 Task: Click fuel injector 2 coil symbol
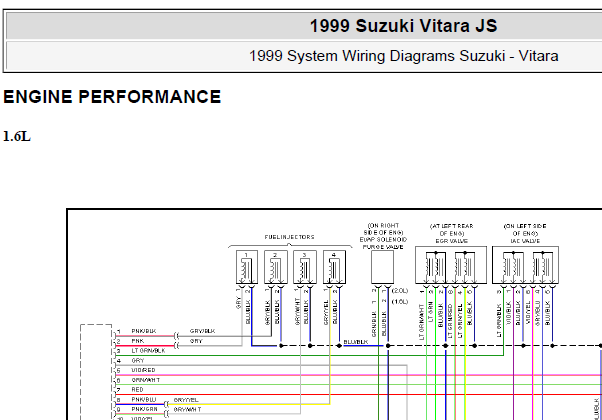coord(275,269)
